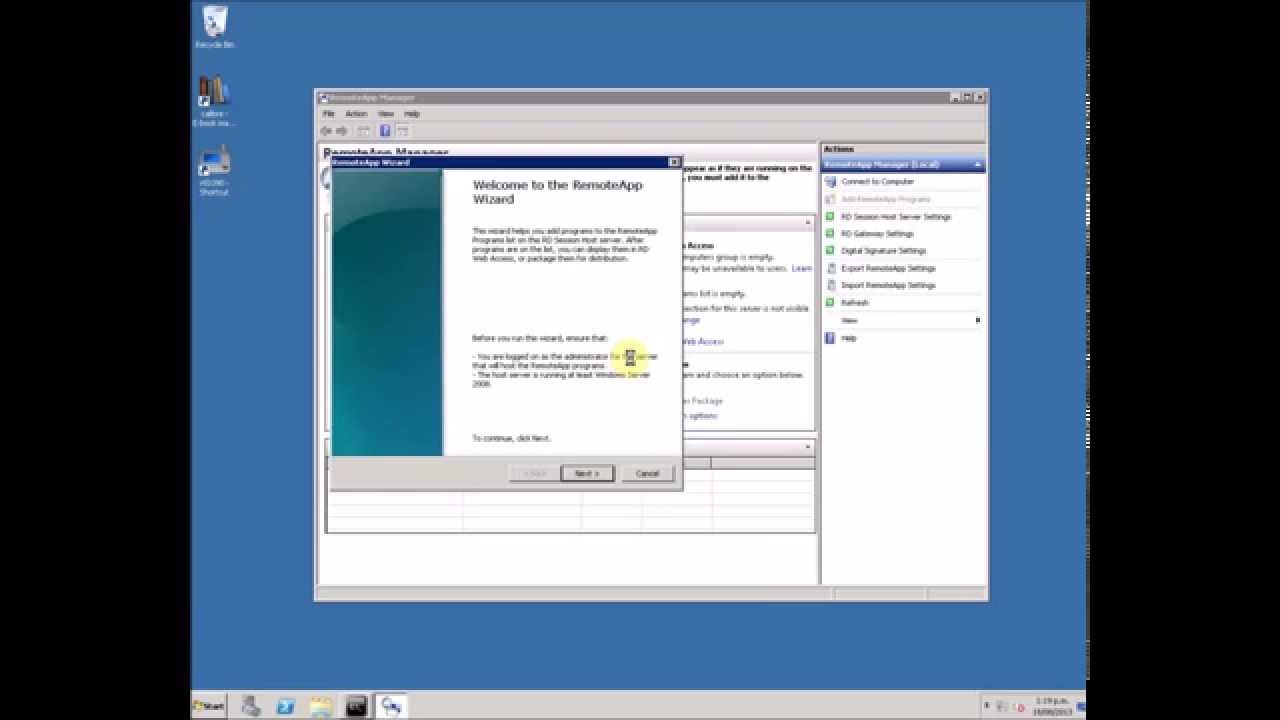The width and height of the screenshot is (1280, 720).
Task: Open the File menu
Action: (328, 114)
